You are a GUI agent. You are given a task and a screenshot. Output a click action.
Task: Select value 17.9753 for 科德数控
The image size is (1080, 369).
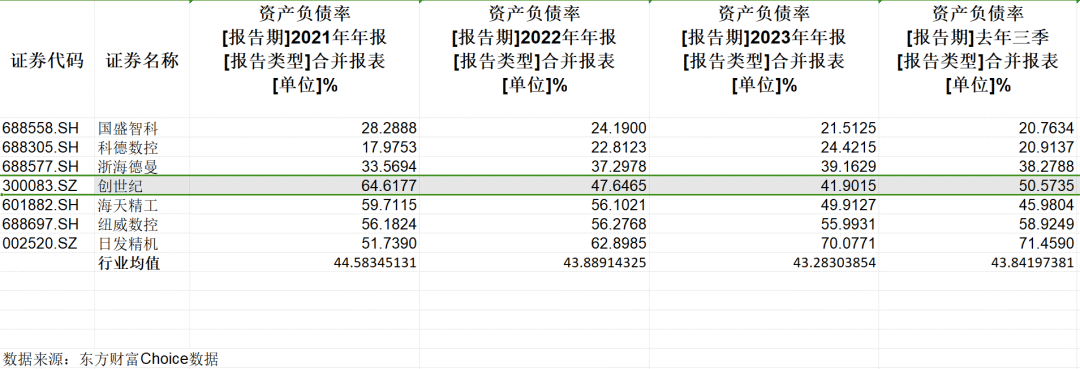tap(304, 146)
